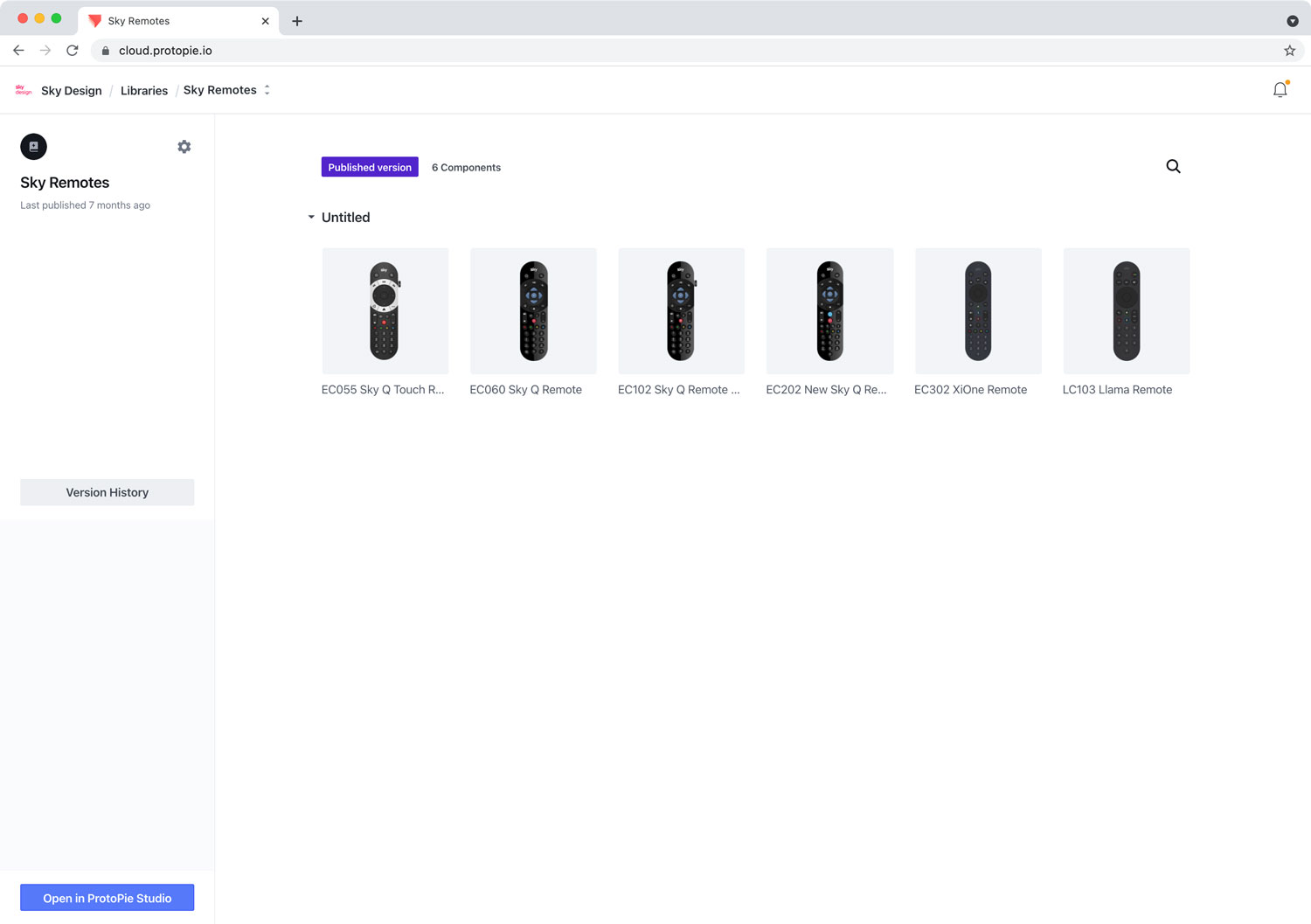The image size is (1311, 924).
Task: Open EC055 Sky Q Touch Remote thumbnail
Action: pos(385,311)
